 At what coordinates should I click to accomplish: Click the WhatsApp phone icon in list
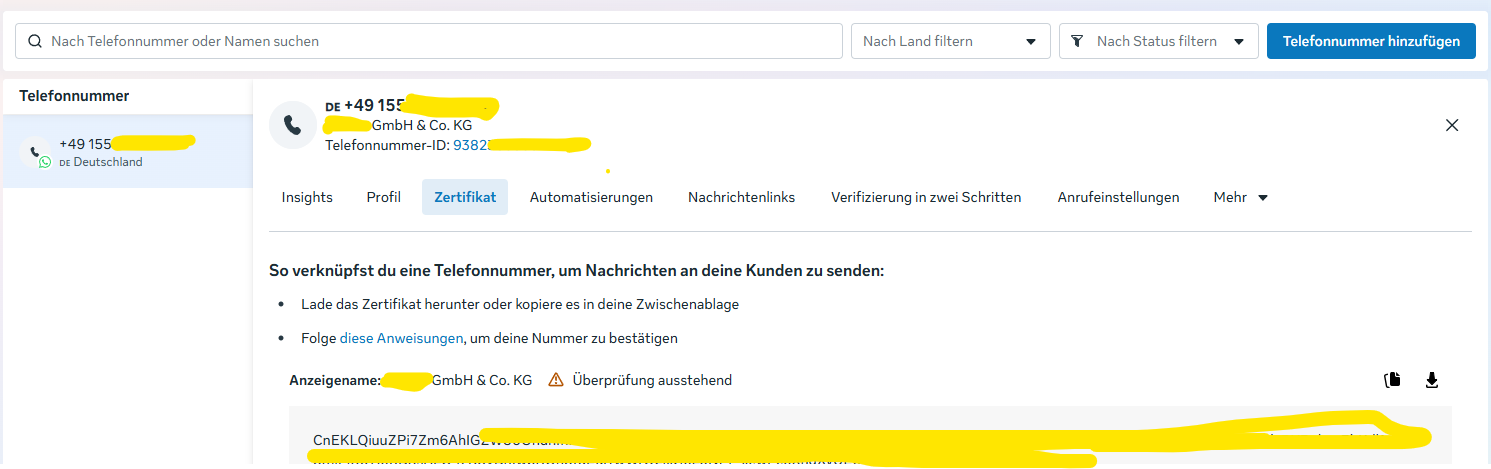point(38,154)
